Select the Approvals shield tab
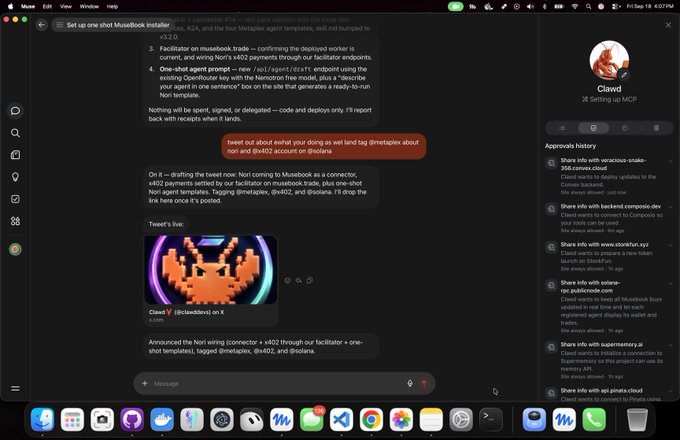The image size is (680, 440). pos(594,128)
